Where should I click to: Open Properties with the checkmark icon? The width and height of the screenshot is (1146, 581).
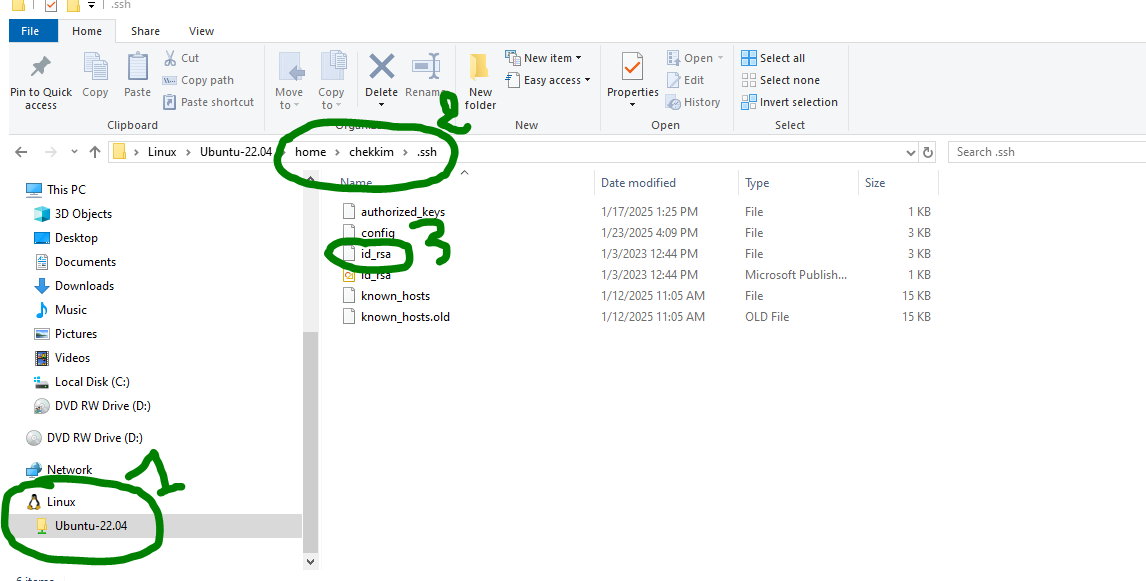632,68
